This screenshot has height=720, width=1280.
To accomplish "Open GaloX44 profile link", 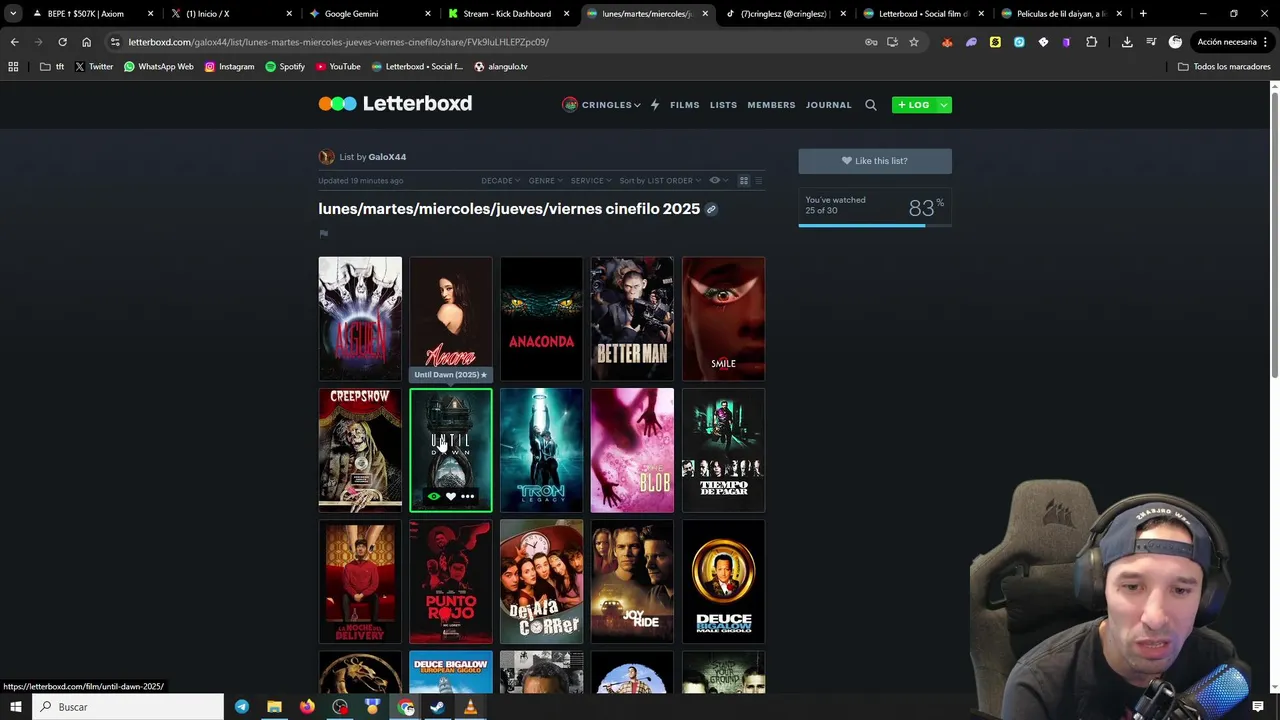I will coord(387,157).
